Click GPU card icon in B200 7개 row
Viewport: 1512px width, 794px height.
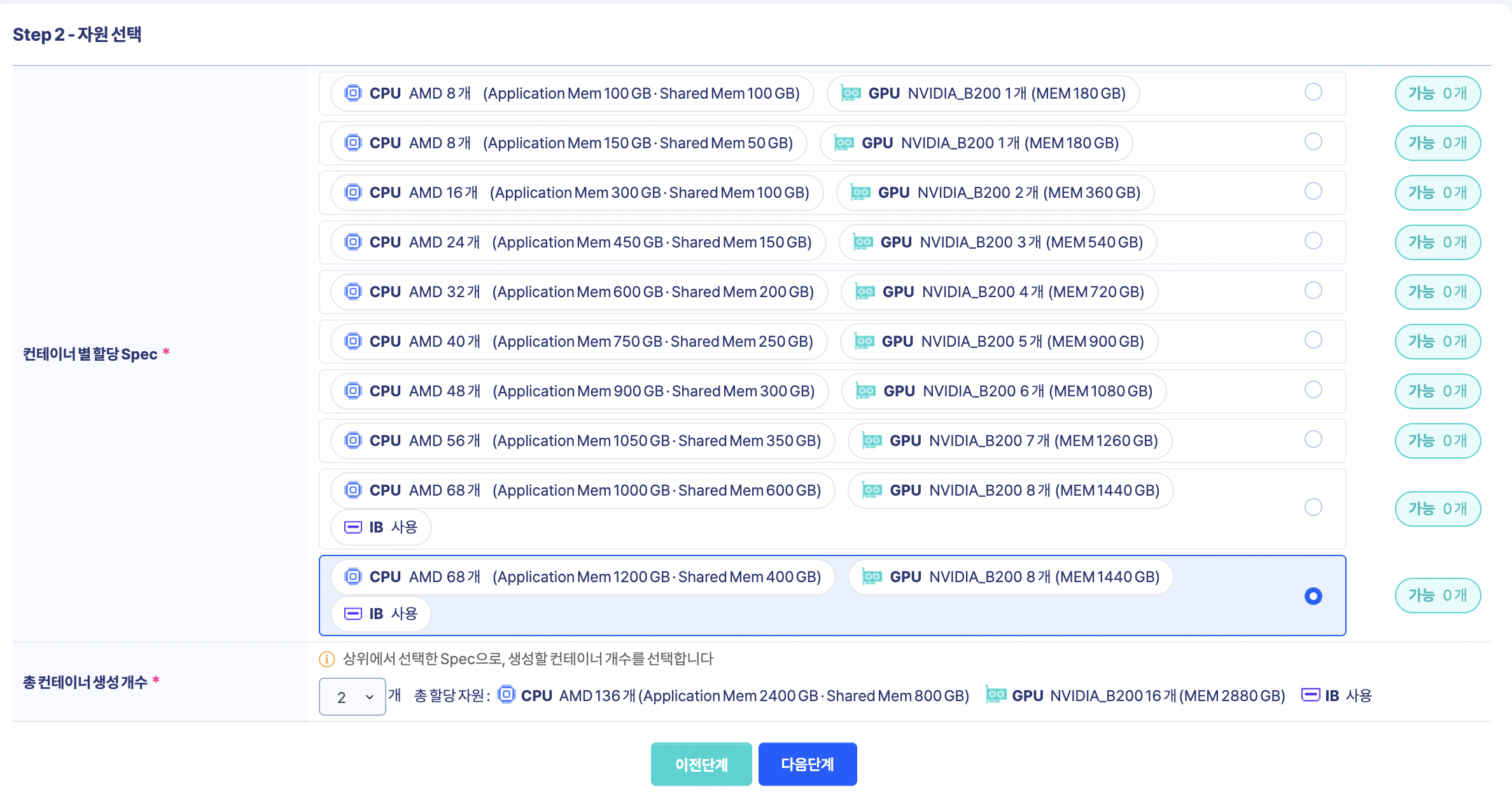[872, 441]
